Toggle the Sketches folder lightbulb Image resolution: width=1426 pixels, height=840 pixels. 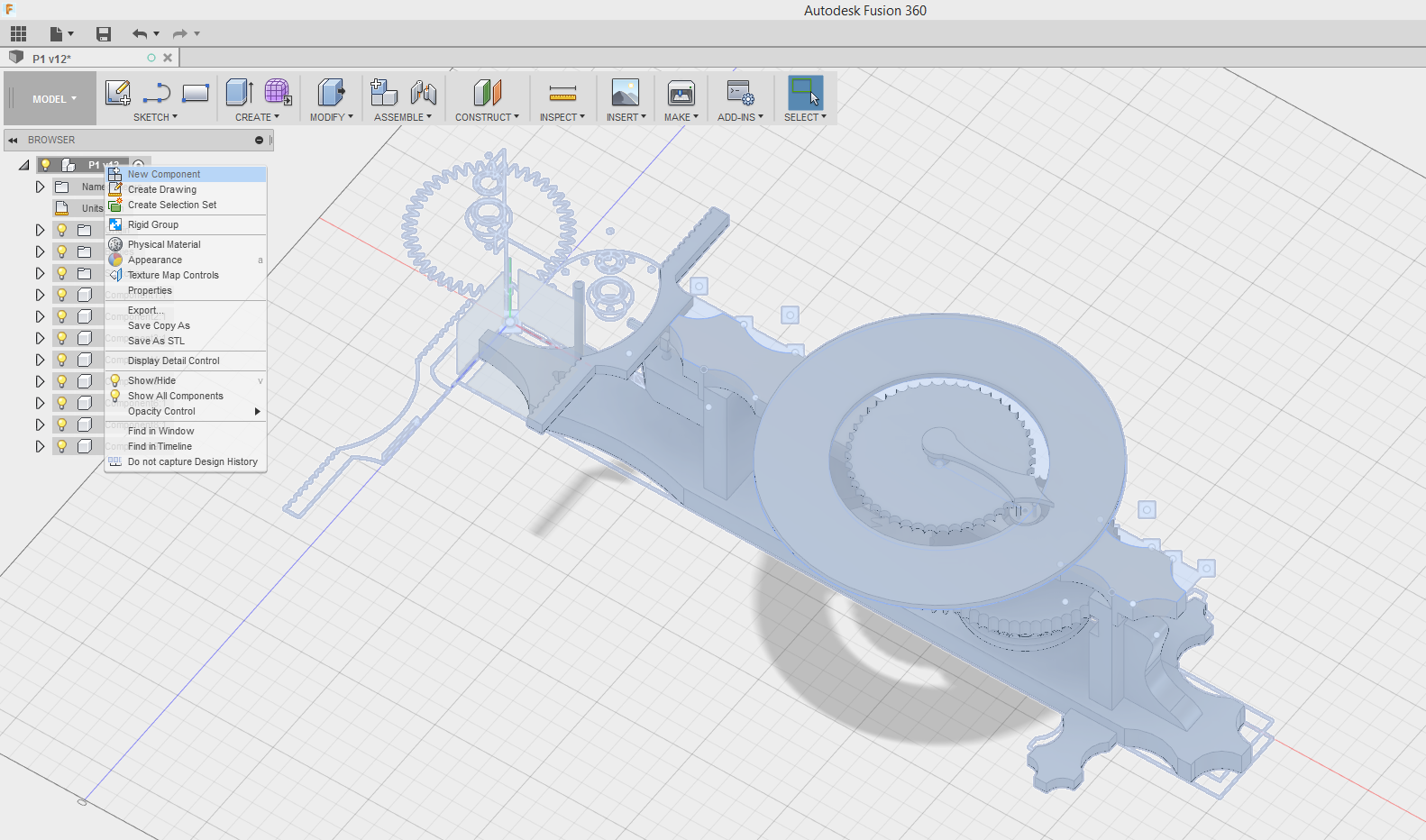tap(62, 273)
